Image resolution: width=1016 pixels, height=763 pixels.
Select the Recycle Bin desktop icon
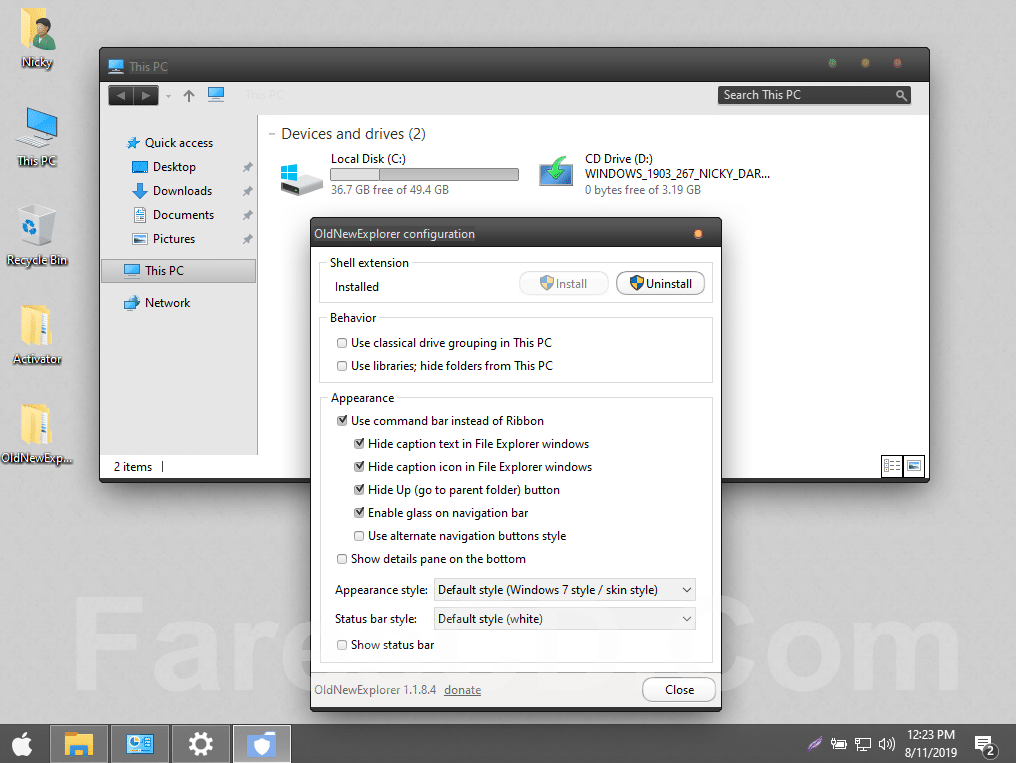(36, 225)
